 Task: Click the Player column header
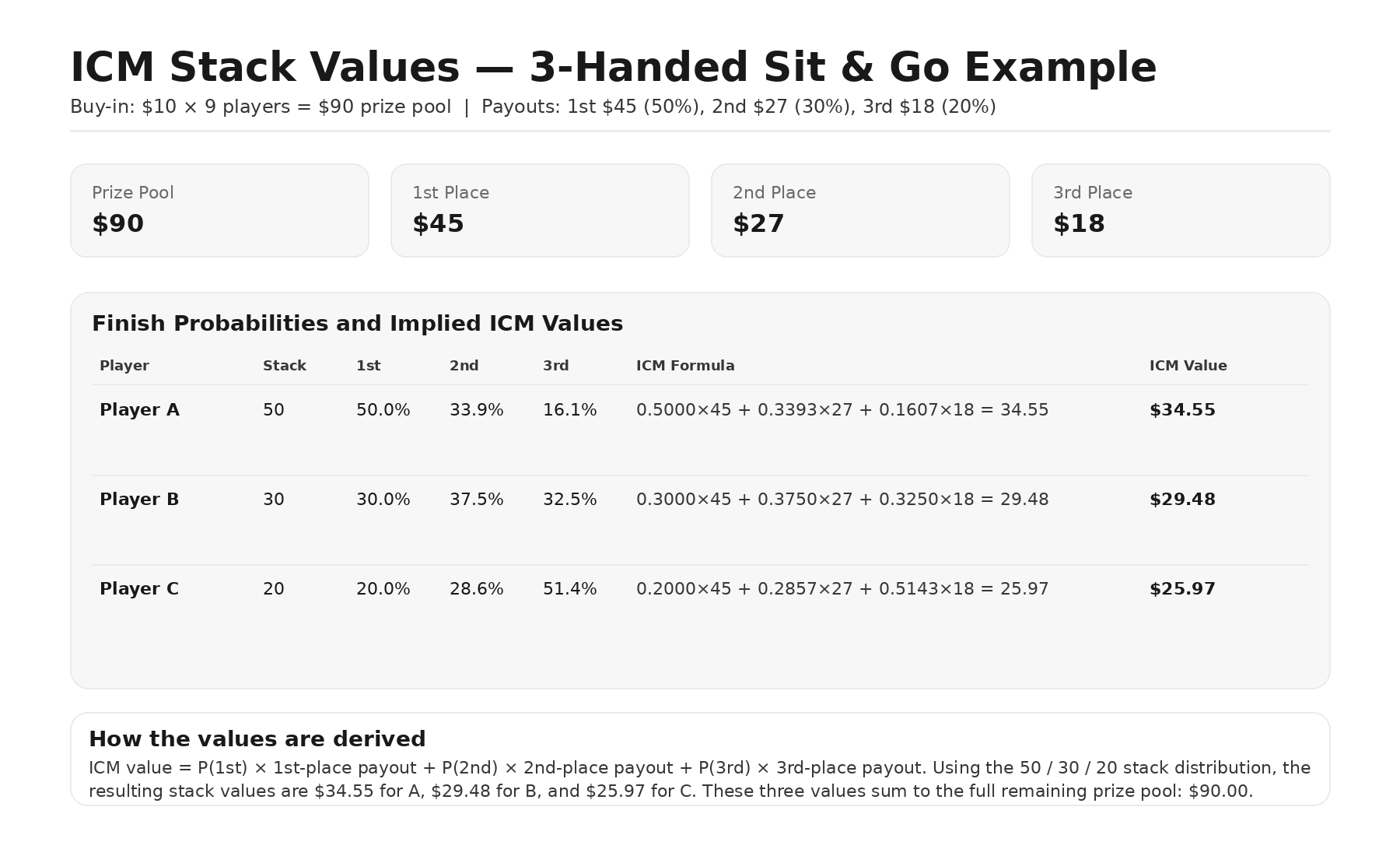pos(124,366)
